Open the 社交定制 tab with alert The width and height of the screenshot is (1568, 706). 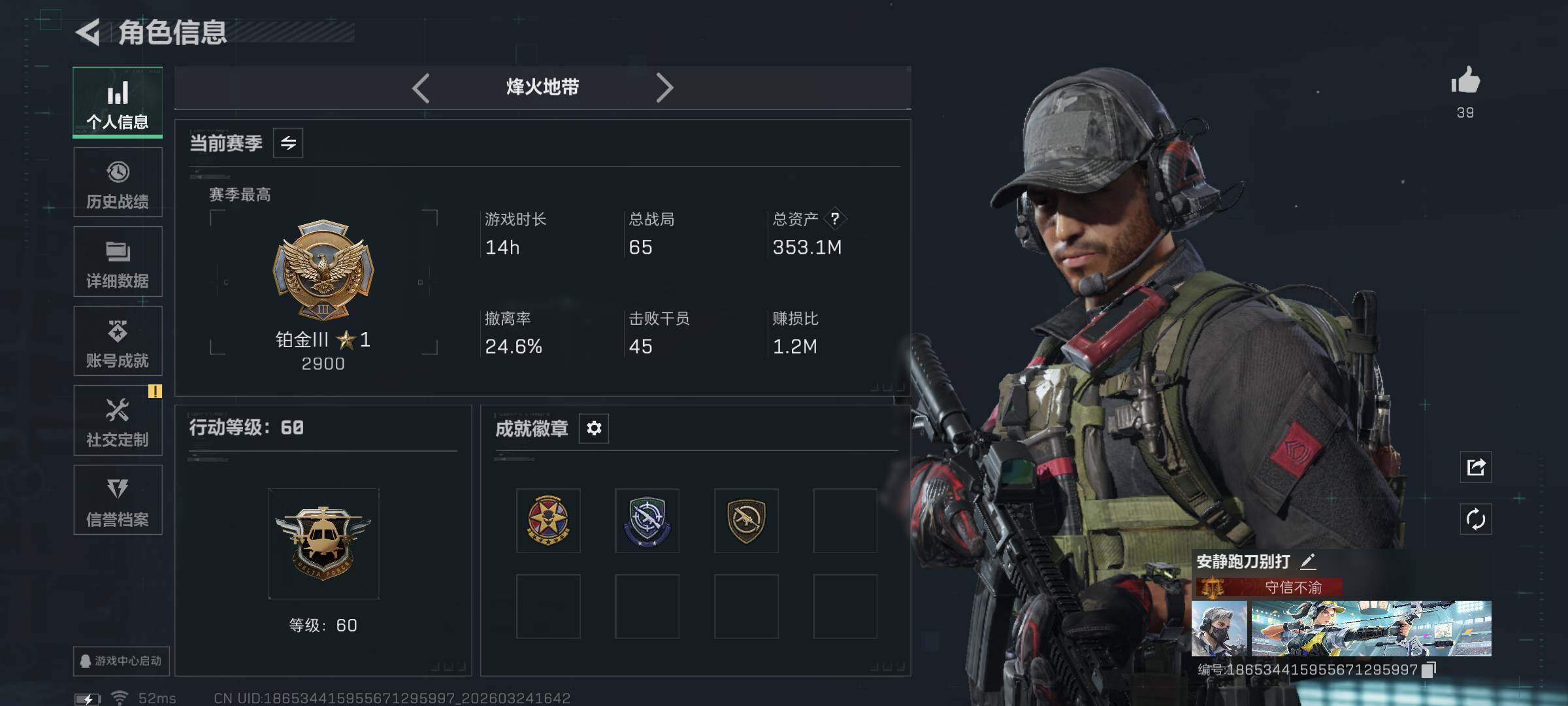[118, 420]
